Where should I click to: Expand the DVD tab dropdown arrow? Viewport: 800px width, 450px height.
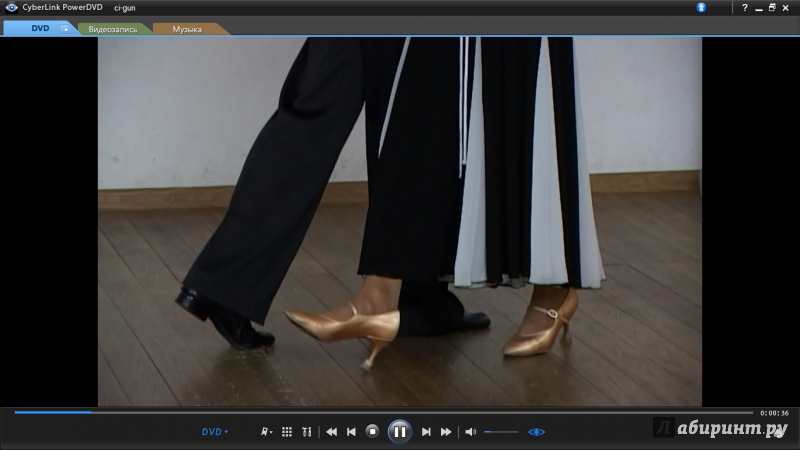pos(66,29)
